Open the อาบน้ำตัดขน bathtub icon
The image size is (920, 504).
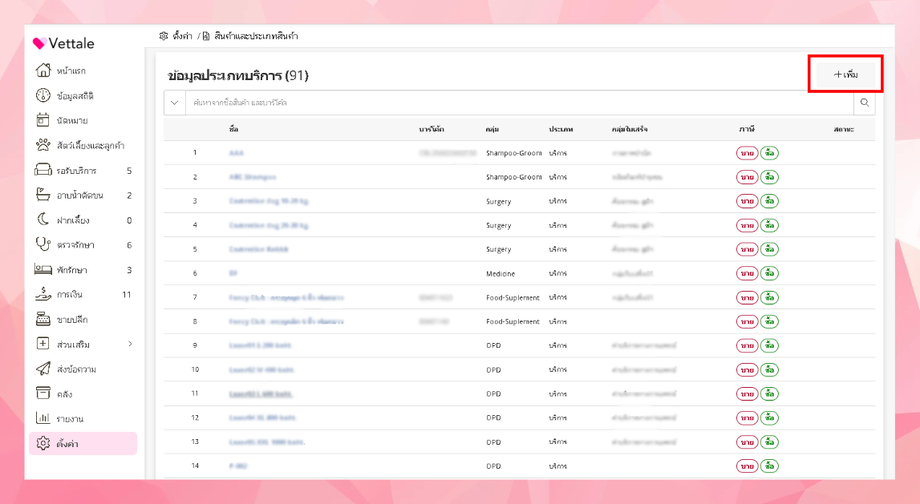[43, 194]
